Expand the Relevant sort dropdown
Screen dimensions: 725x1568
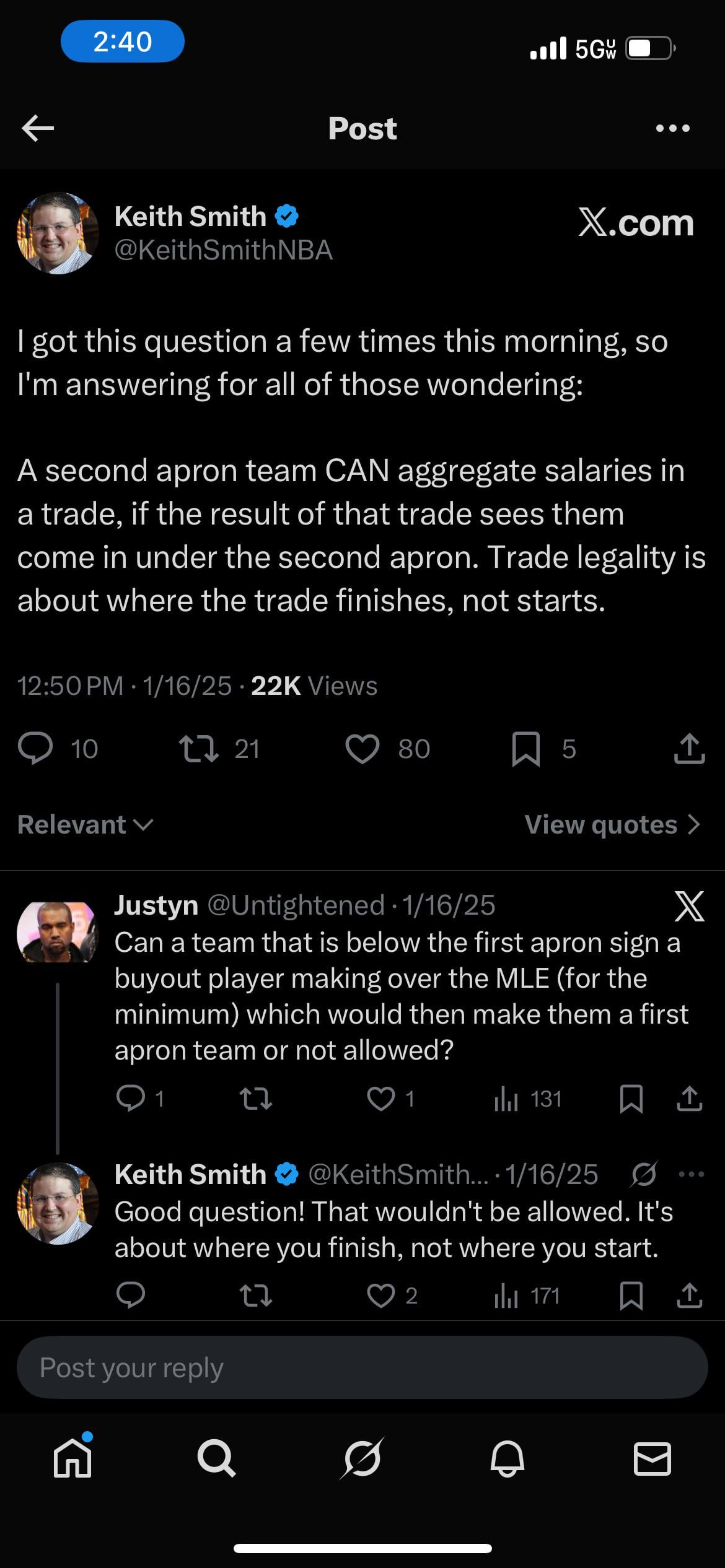[85, 824]
